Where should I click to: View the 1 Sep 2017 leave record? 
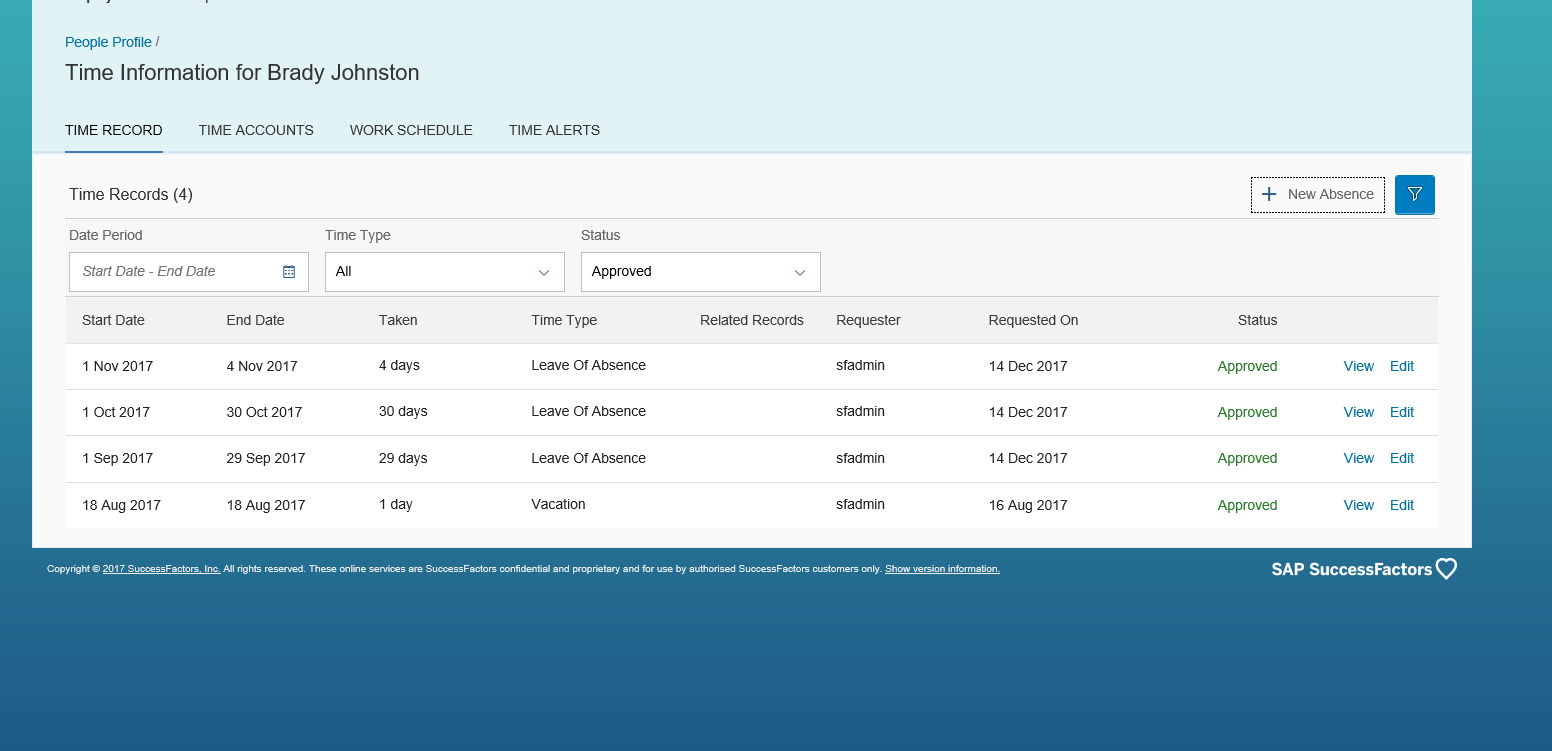pyautogui.click(x=1358, y=458)
